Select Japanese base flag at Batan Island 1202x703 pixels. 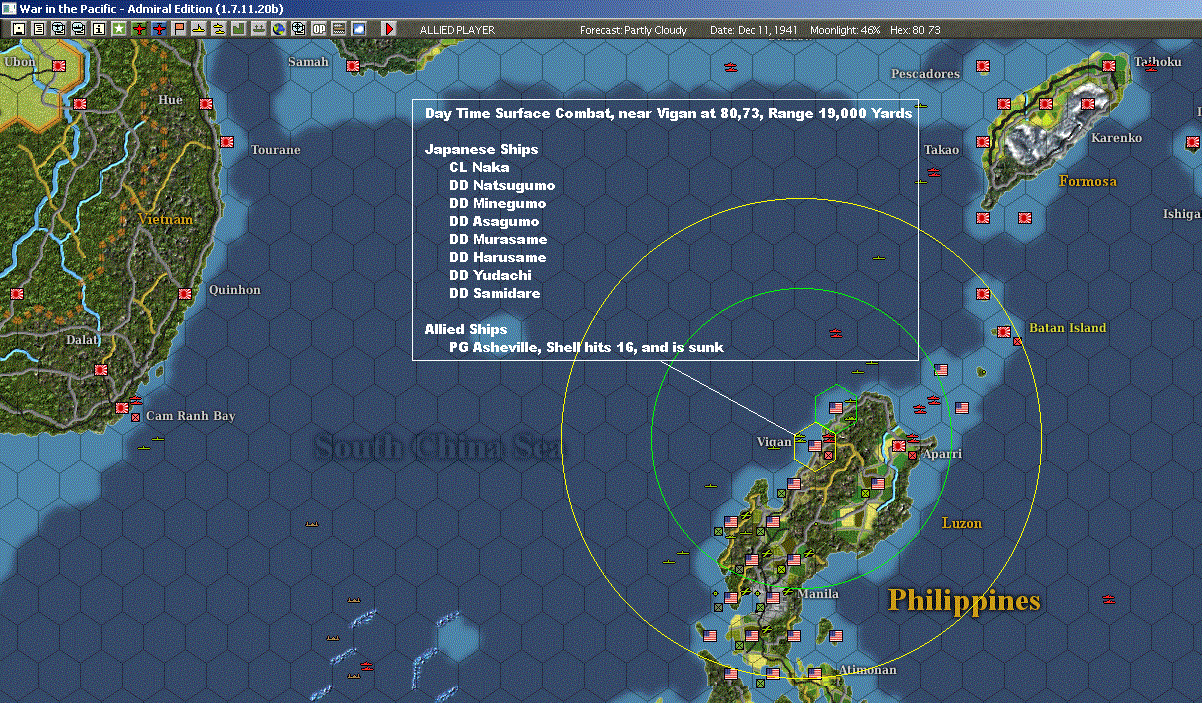pos(1004,332)
